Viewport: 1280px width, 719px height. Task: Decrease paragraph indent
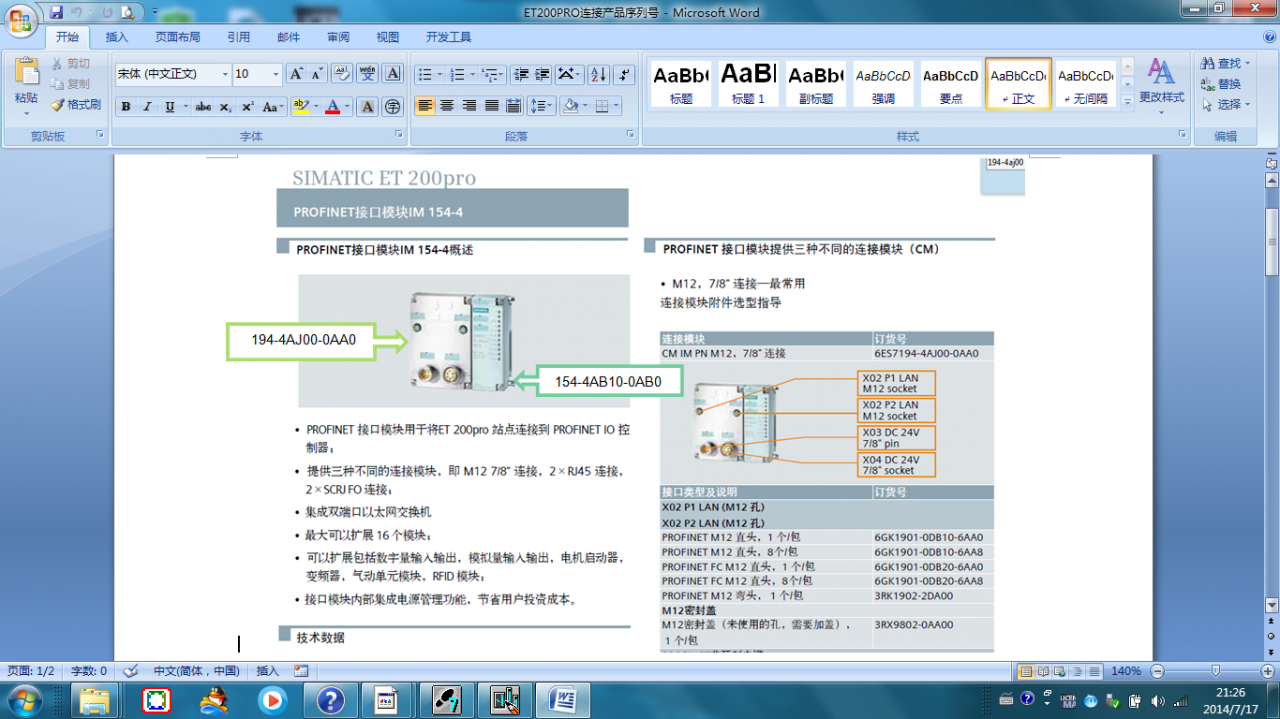[521, 74]
